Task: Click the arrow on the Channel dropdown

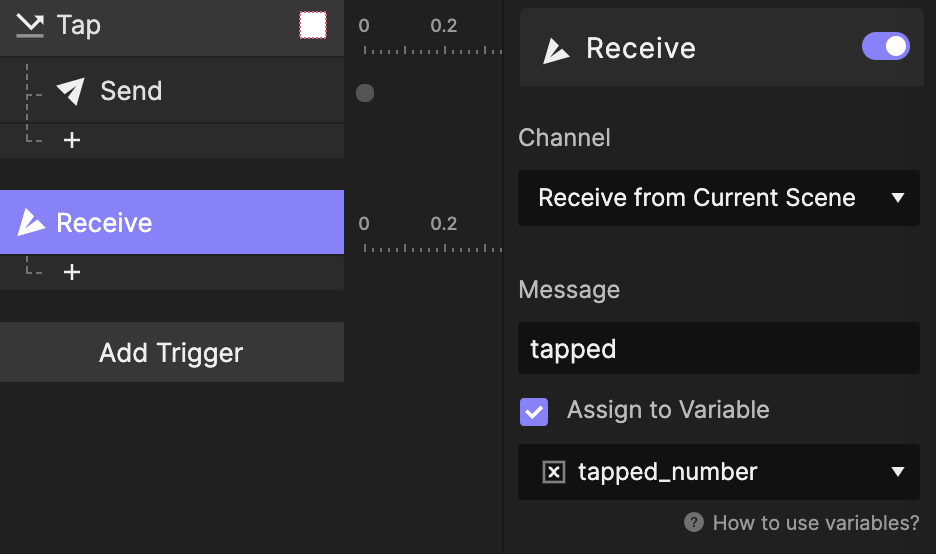Action: (x=898, y=198)
